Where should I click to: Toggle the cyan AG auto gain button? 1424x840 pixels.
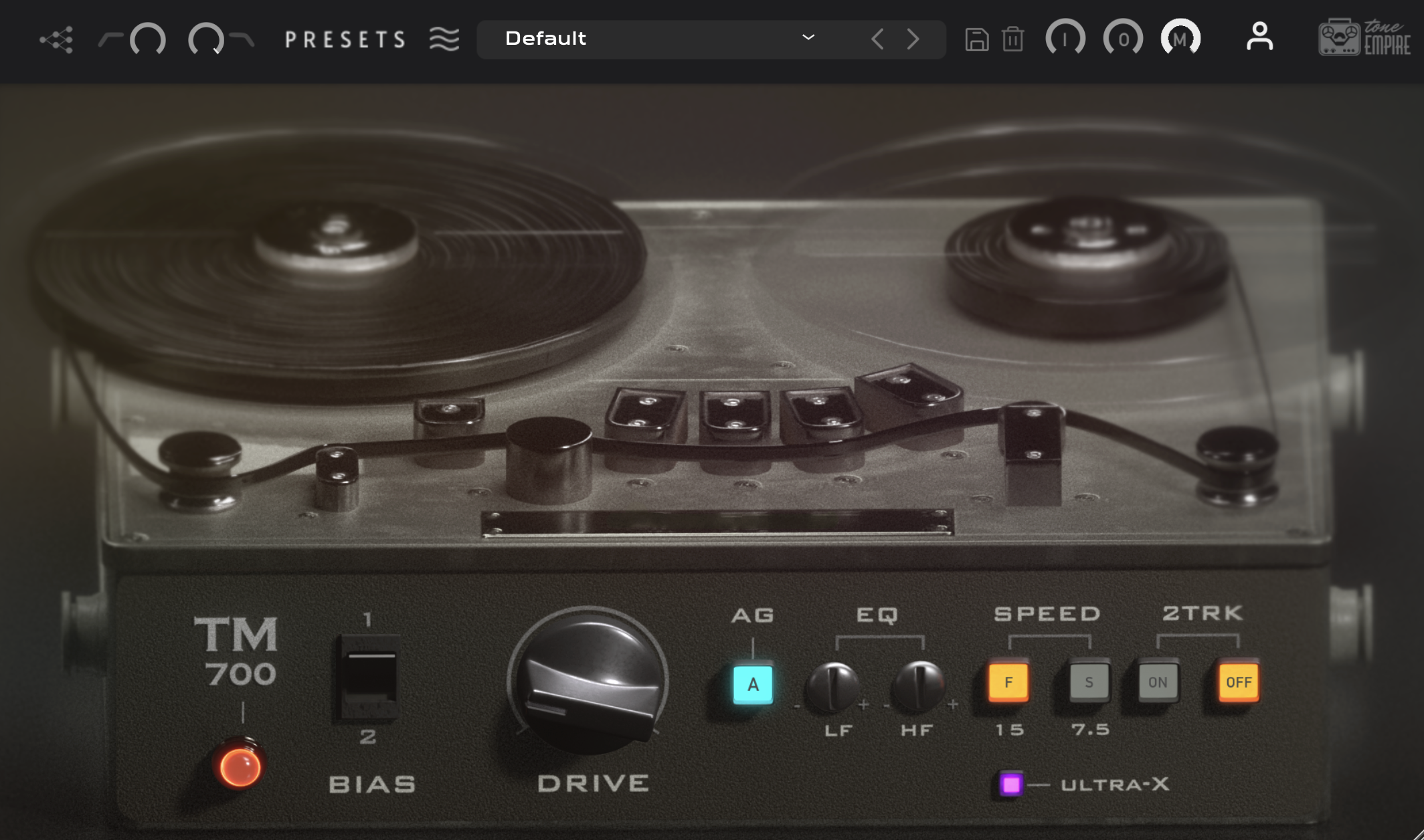753,684
